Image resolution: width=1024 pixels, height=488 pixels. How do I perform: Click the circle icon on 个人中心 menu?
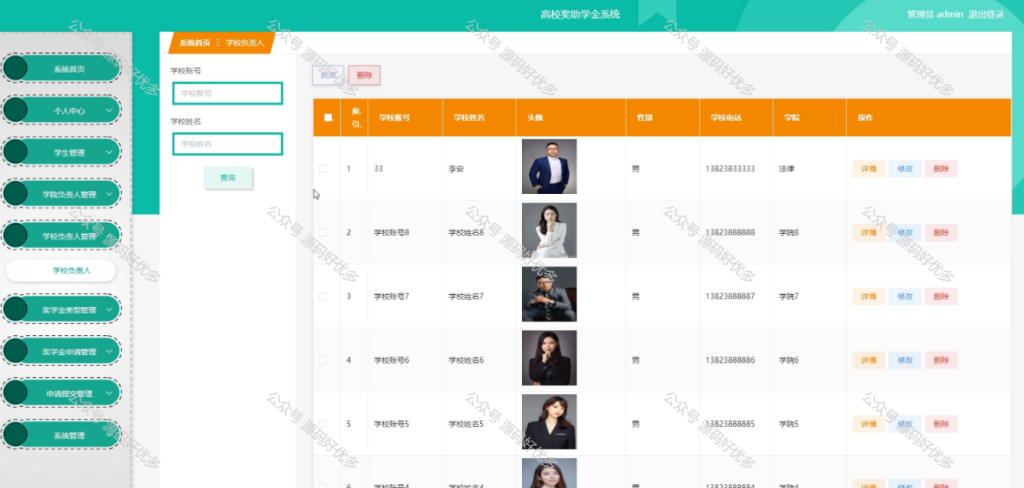tap(15, 110)
